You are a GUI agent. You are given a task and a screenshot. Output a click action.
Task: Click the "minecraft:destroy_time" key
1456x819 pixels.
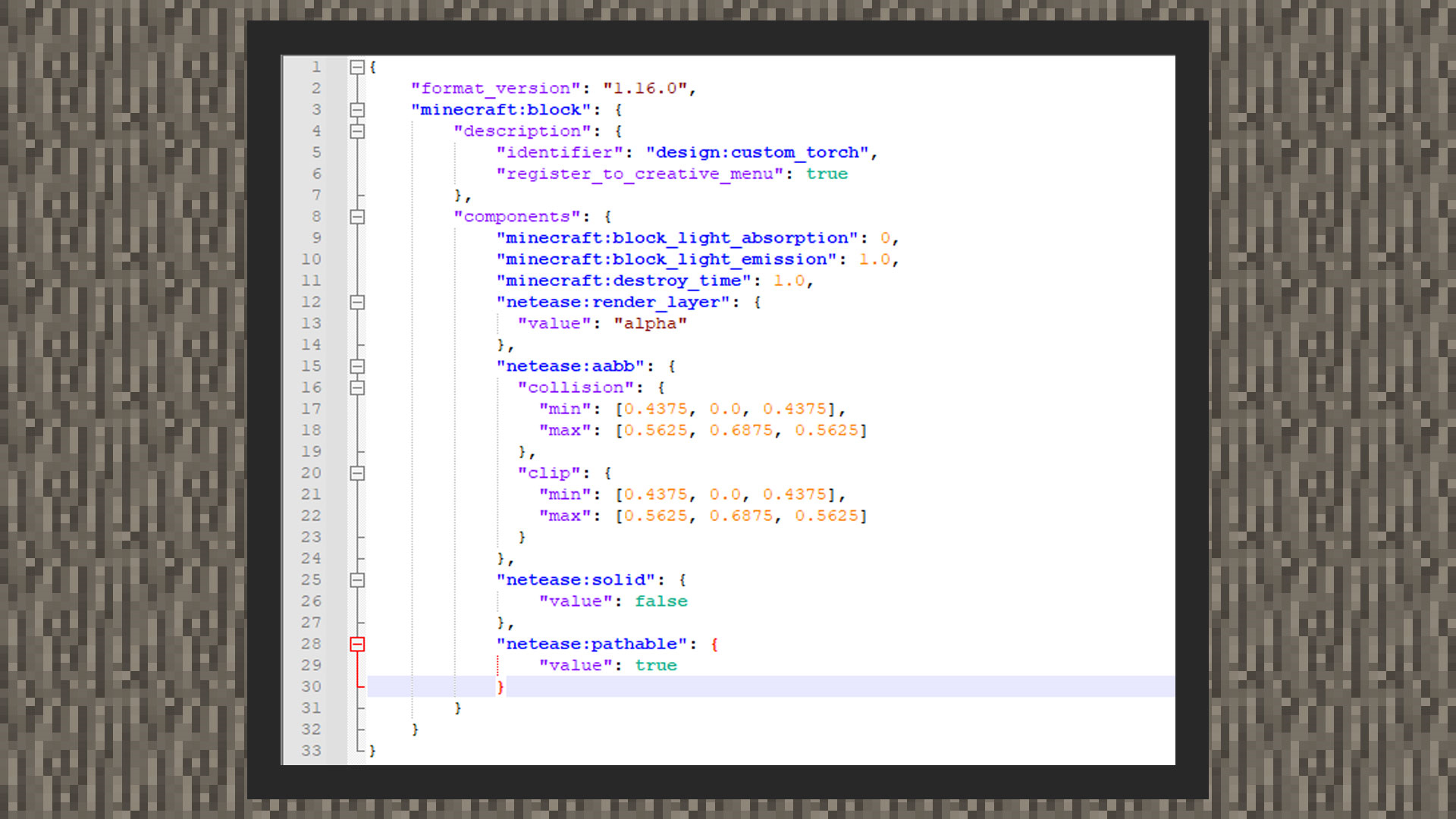623,281
